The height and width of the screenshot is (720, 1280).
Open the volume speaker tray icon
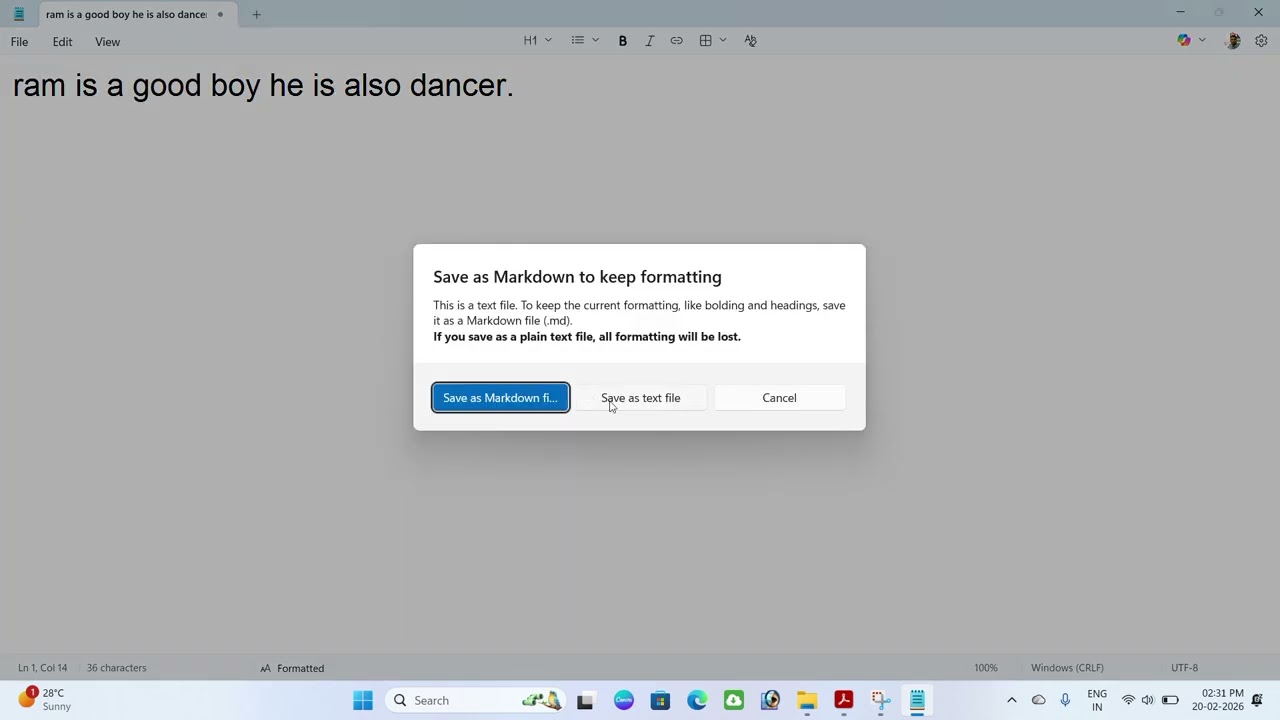point(1147,700)
